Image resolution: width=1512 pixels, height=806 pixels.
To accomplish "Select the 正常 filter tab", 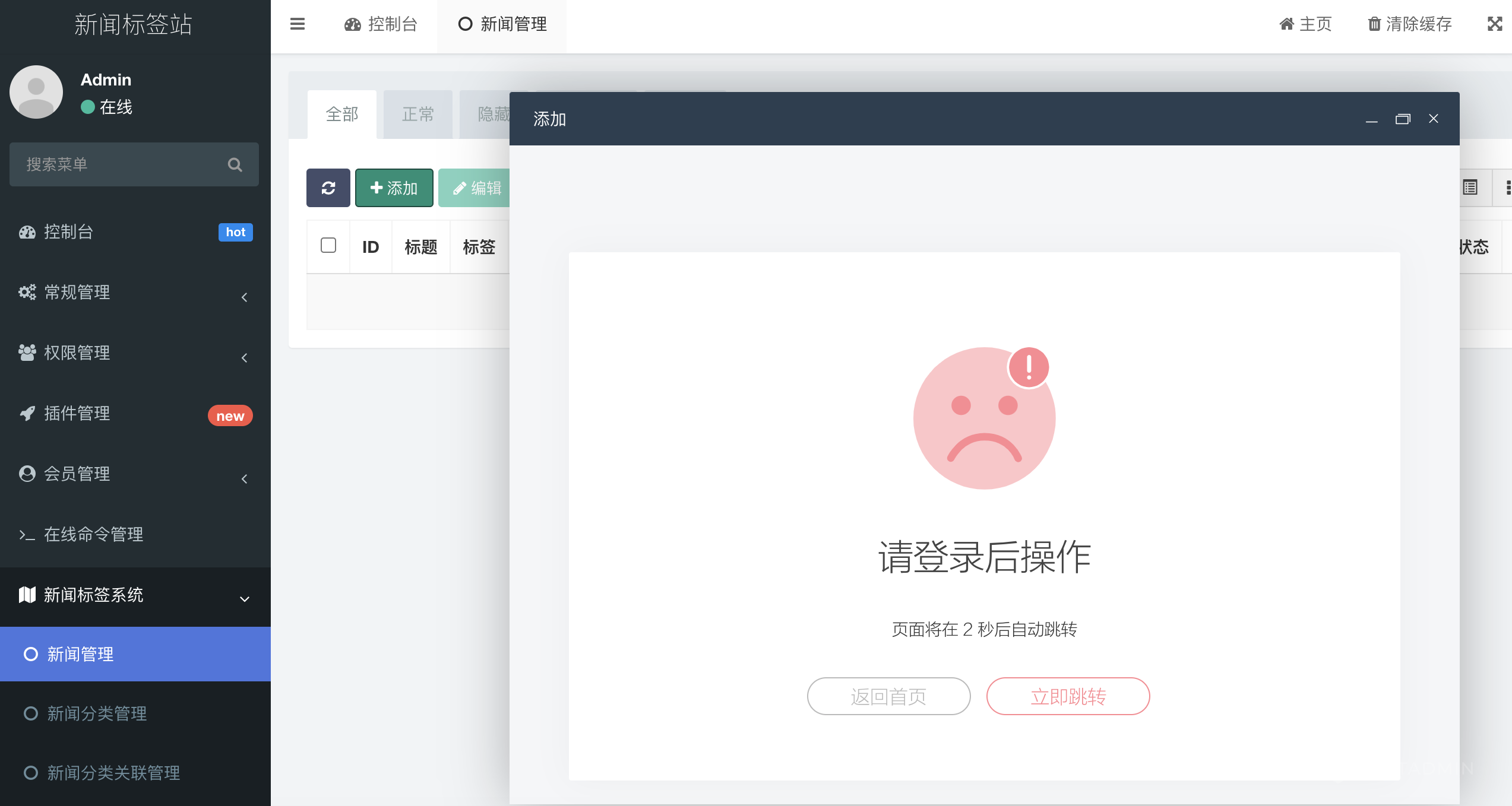I will [418, 115].
